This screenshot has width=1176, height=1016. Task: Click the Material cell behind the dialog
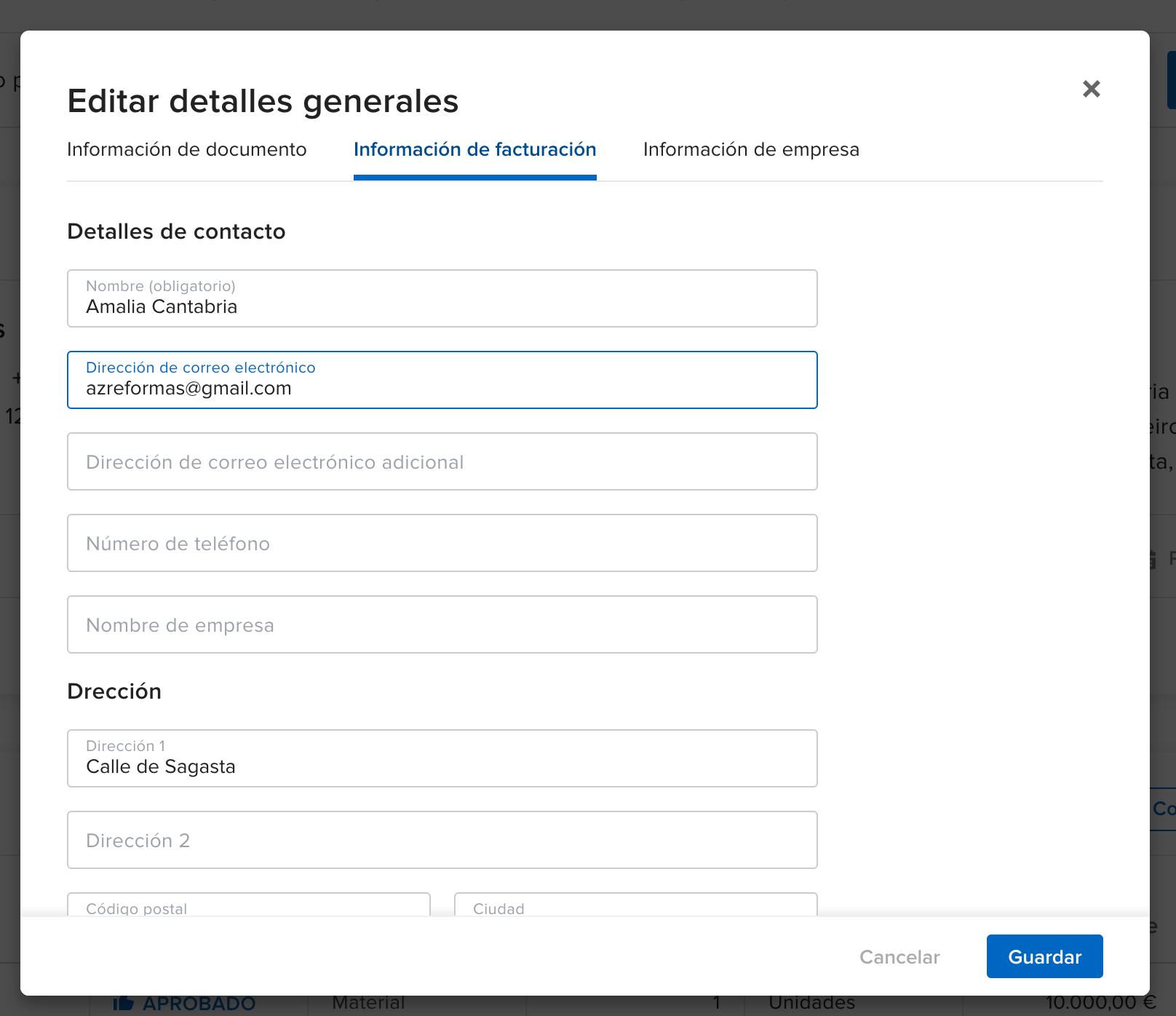tap(368, 1004)
